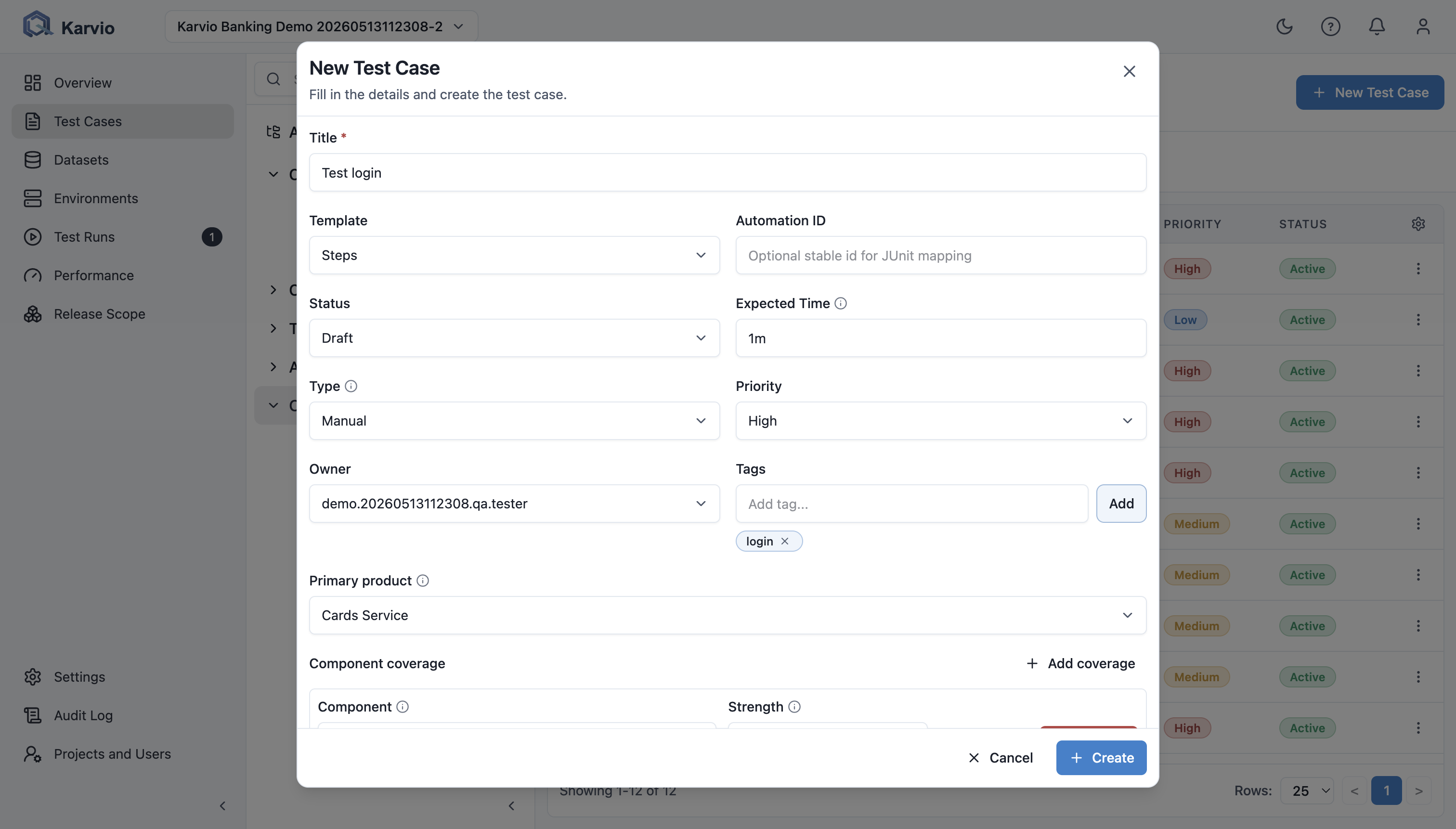The image size is (1456, 829).
Task: Click the background New Test Case button
Action: pos(1369,92)
